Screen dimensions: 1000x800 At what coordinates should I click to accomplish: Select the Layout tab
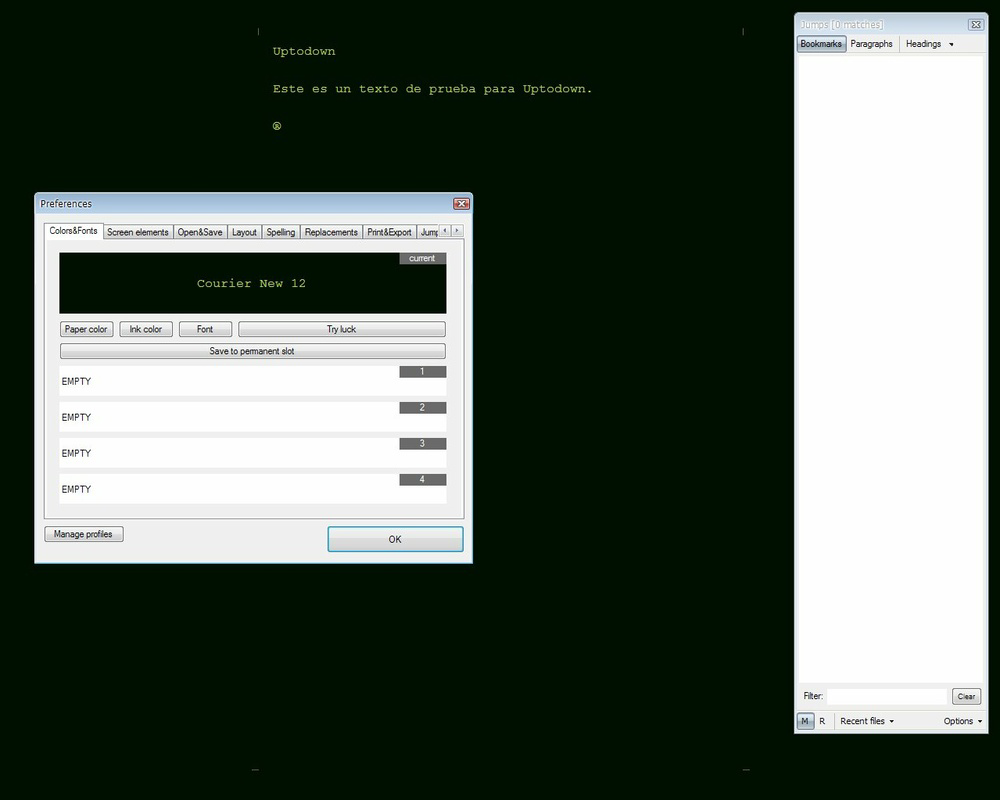click(x=244, y=232)
